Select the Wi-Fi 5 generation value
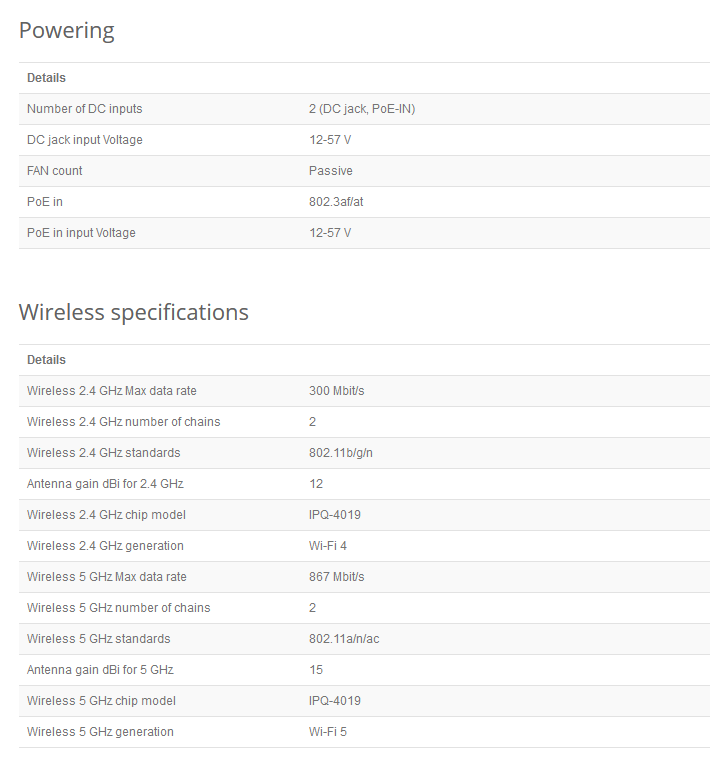710x766 pixels. point(328,732)
